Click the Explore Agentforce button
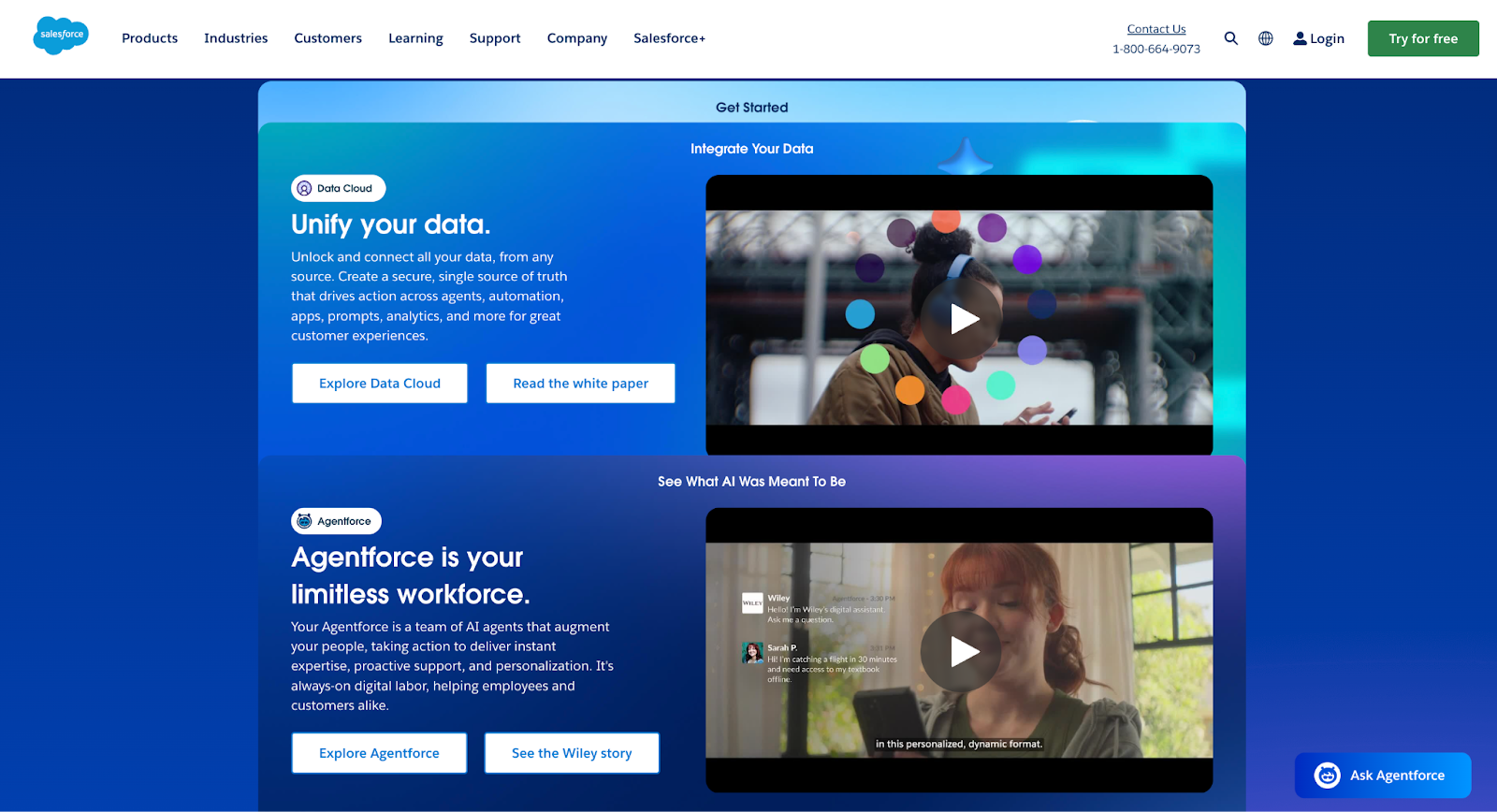Viewport: 1497px width, 812px height. pyautogui.click(x=379, y=753)
